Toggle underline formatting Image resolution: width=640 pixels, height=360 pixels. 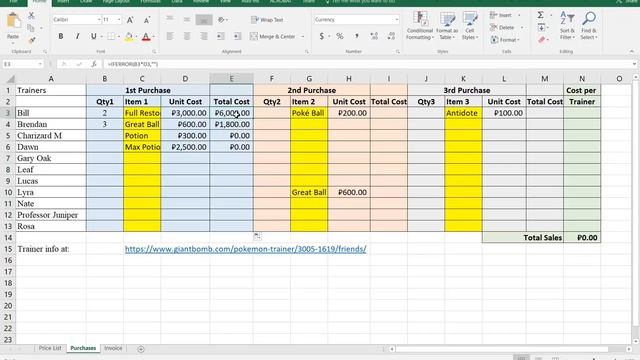point(93,36)
